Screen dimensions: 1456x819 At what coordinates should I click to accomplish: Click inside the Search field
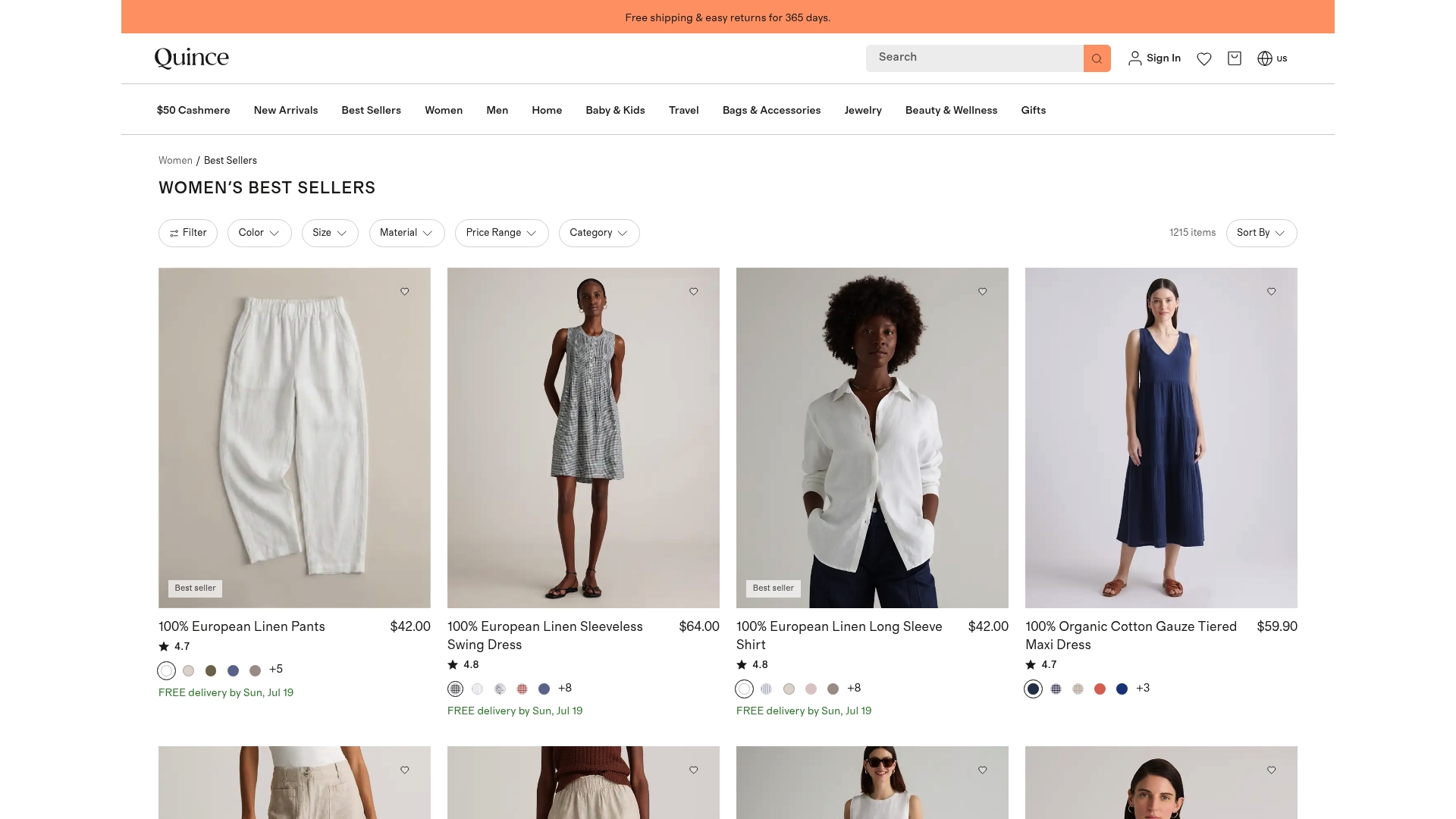point(974,58)
